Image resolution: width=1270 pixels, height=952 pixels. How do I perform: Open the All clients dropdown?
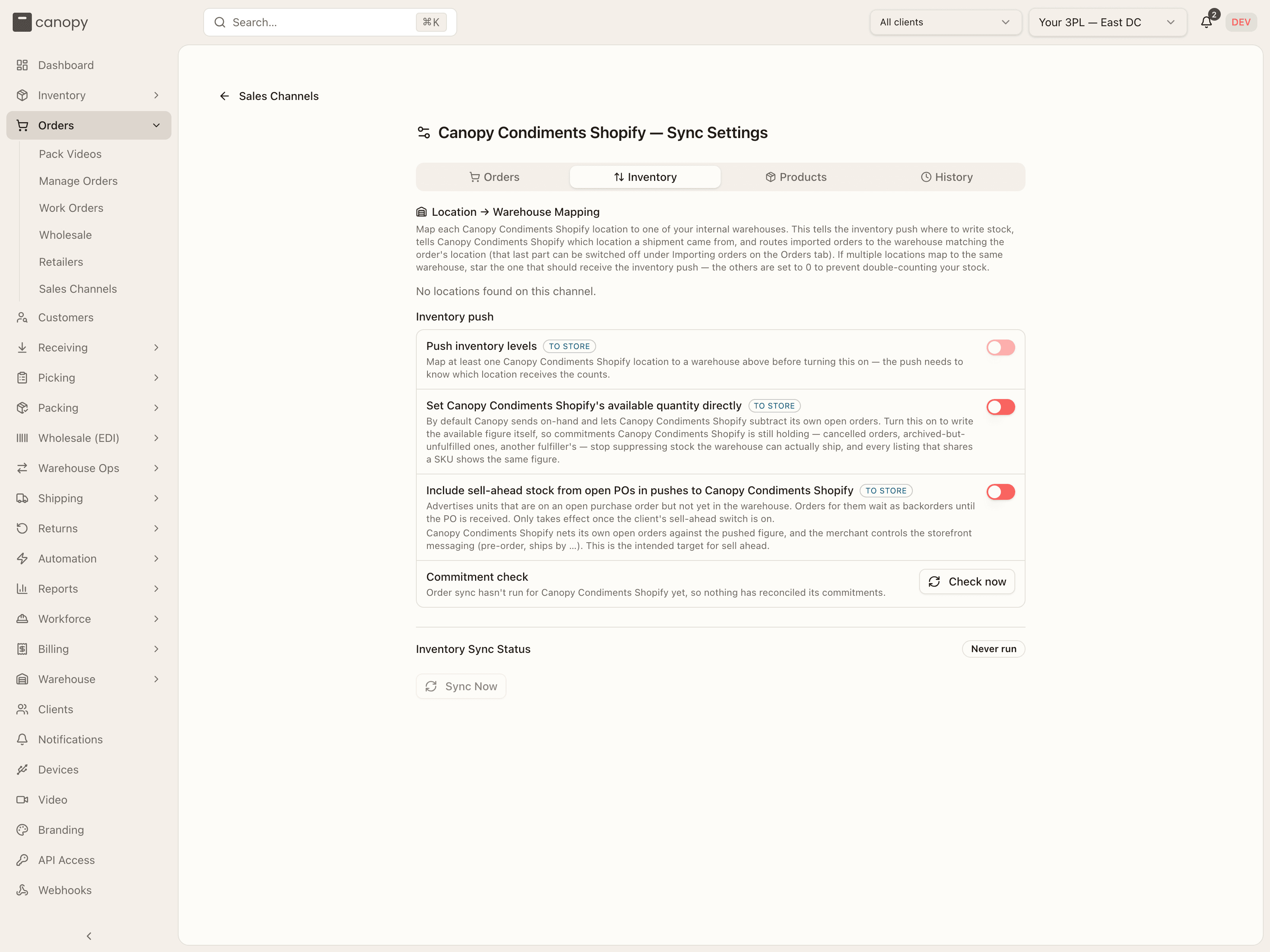click(x=945, y=22)
